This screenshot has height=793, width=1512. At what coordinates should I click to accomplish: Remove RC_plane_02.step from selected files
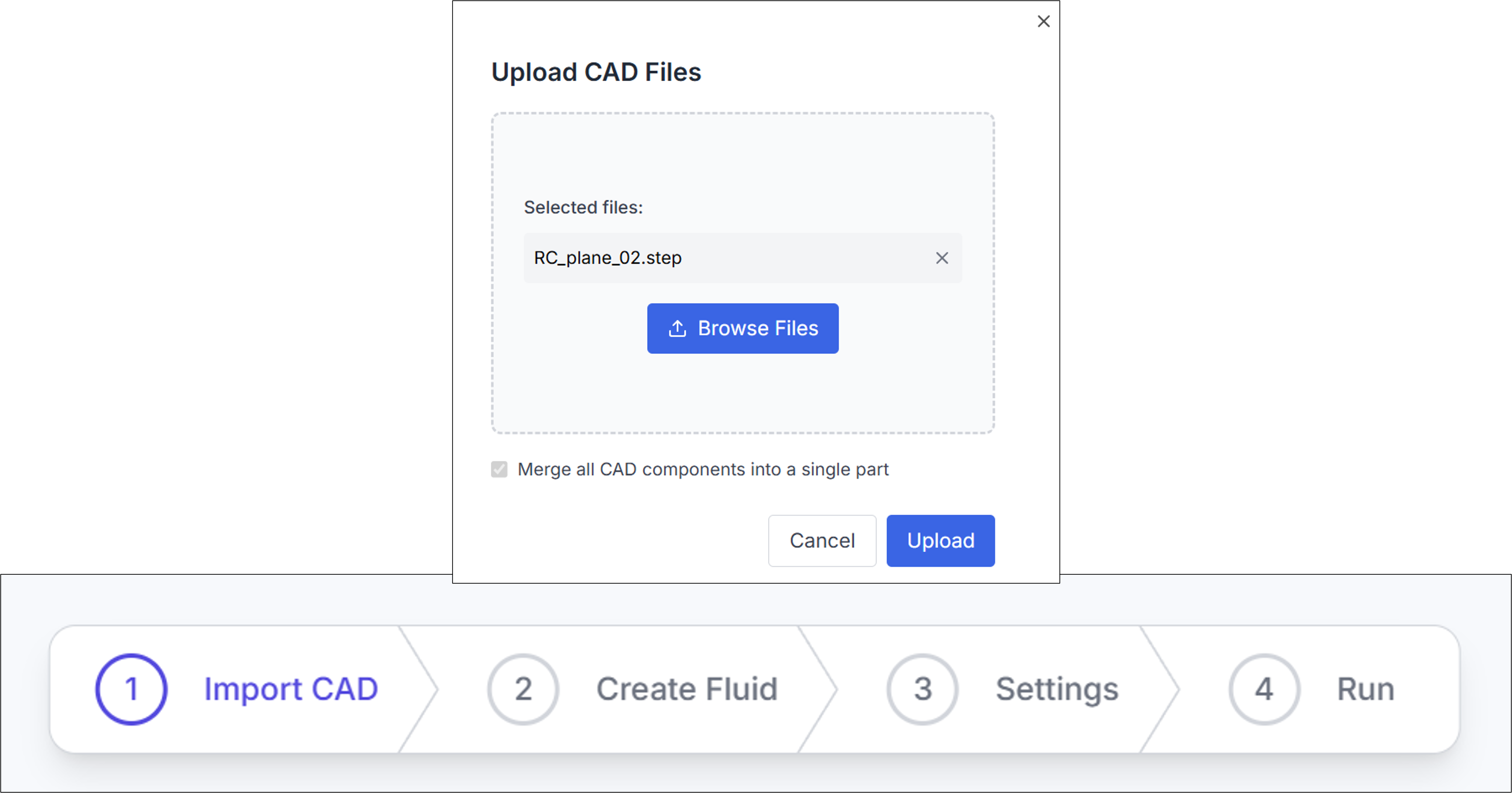943,257
